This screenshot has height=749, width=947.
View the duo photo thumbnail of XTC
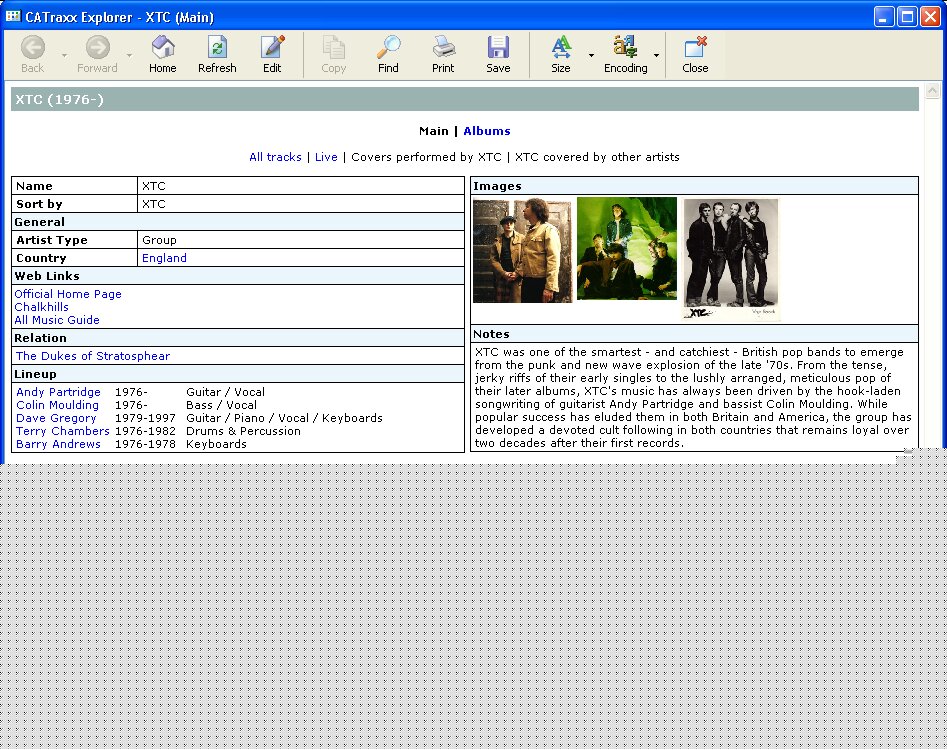click(x=522, y=250)
